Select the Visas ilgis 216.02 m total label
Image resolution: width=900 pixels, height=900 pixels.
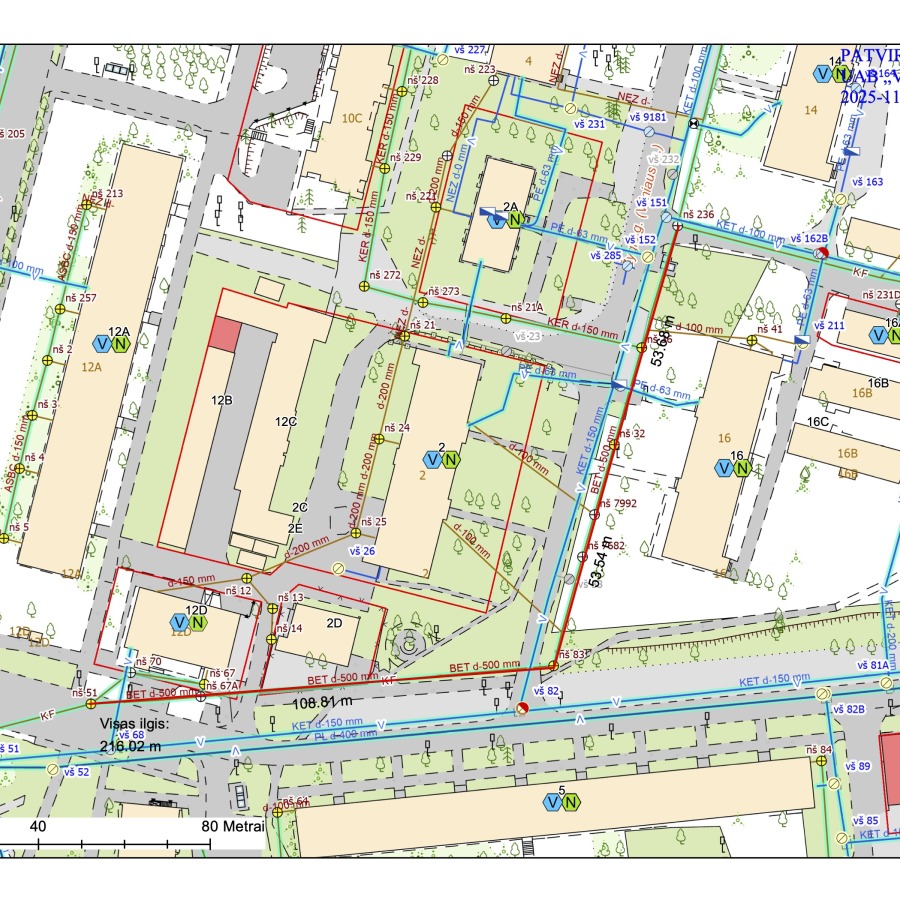(x=134, y=735)
